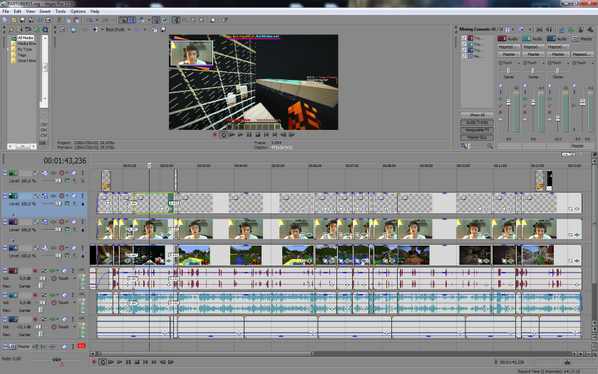
Task: Zoom in the Mixing Console with magnifier
Action: (x=490, y=146)
